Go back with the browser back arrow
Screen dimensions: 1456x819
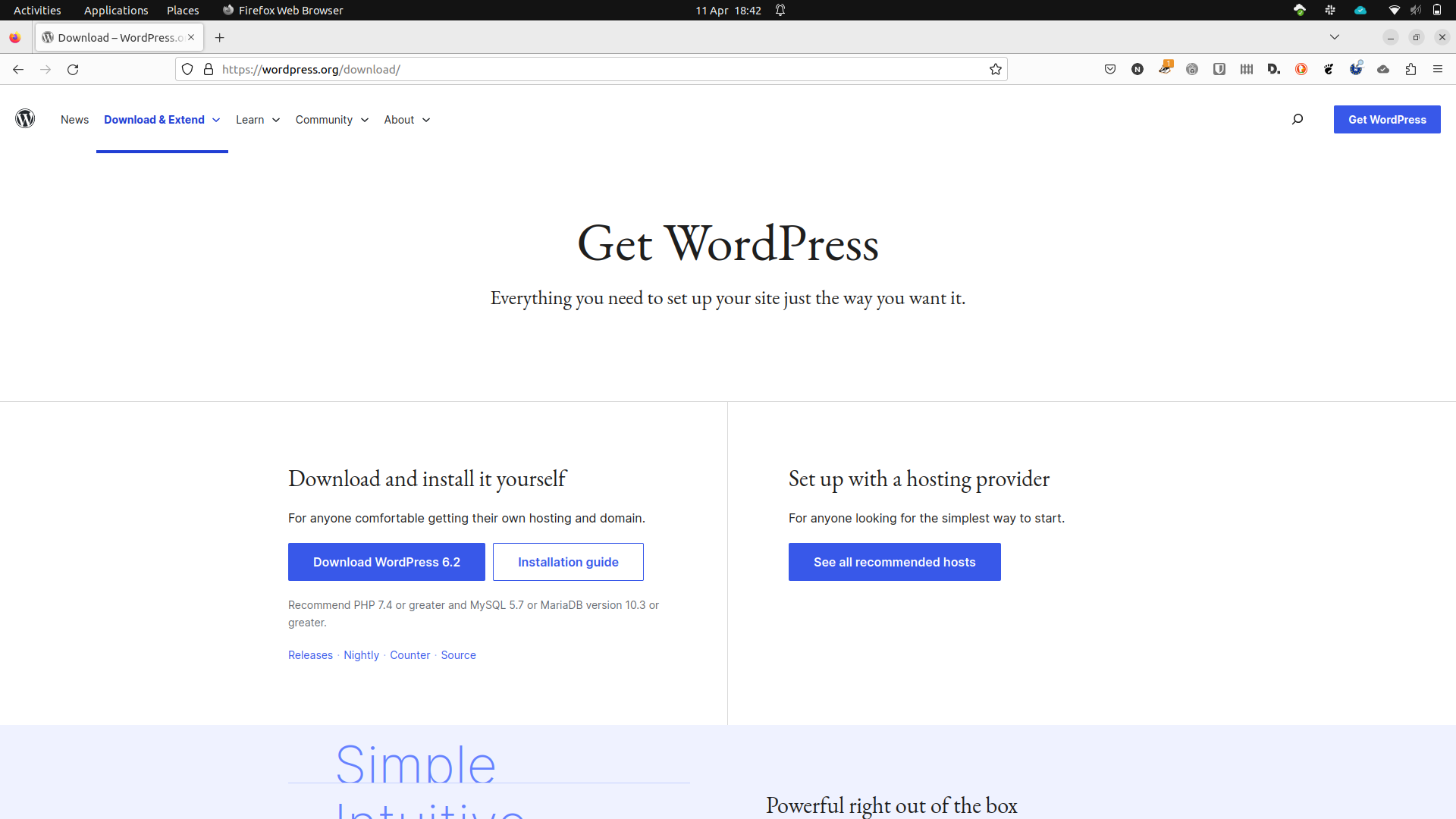click(x=18, y=69)
